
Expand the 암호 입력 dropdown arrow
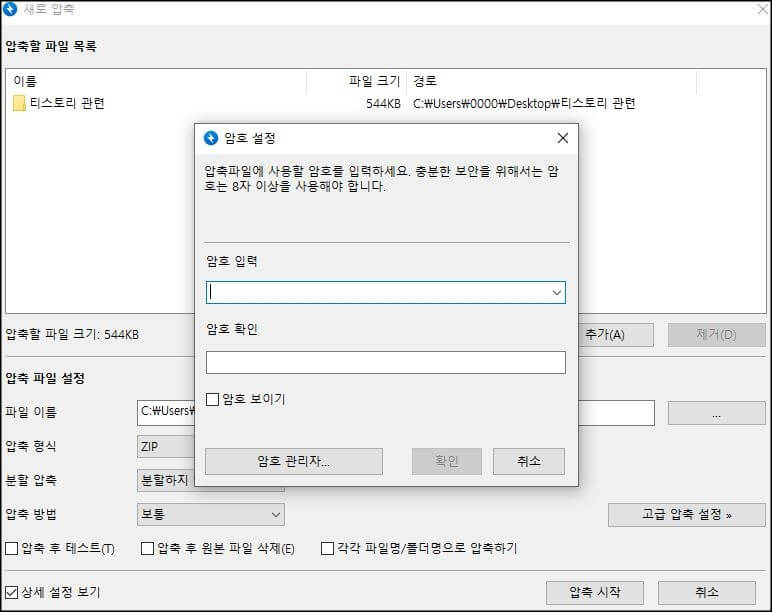[x=556, y=293]
